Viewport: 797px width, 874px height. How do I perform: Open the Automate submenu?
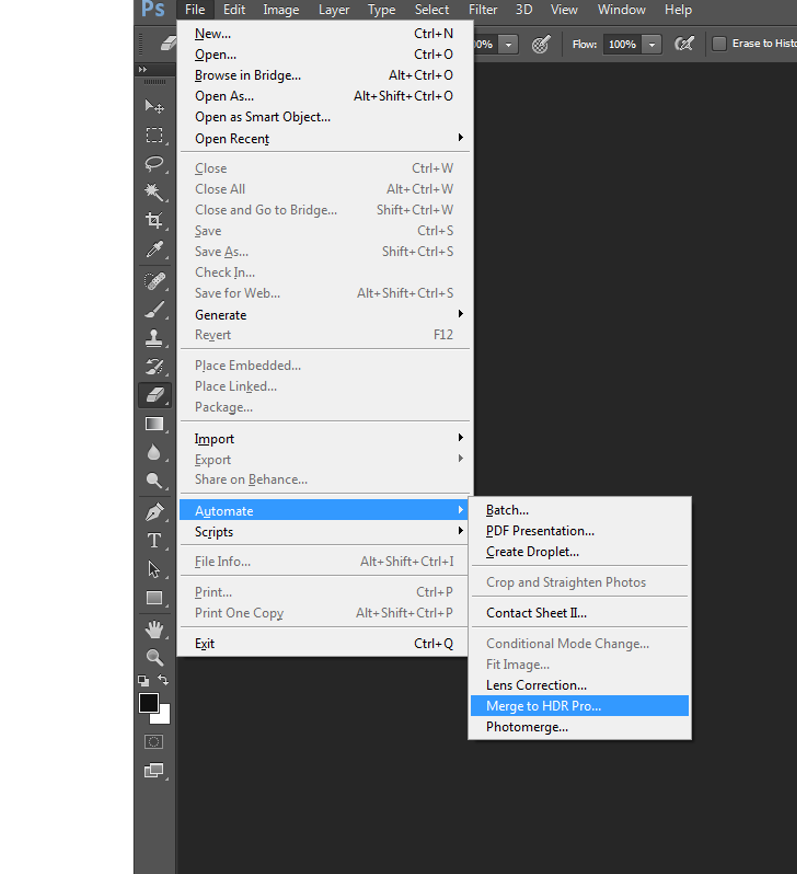324,510
